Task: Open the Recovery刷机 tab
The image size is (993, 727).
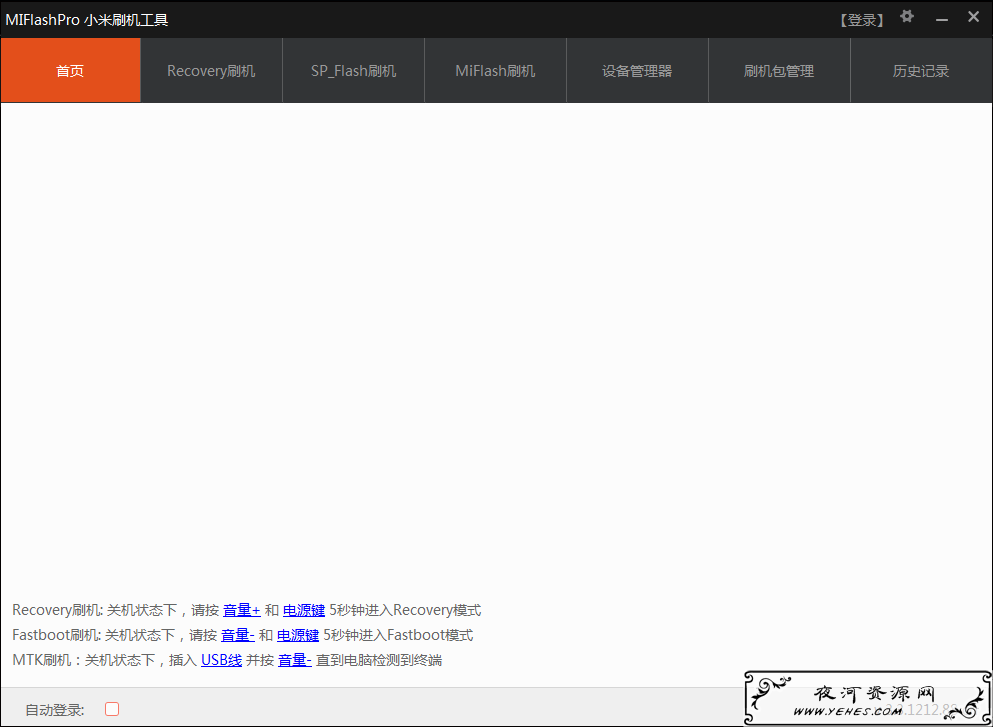Action: [x=212, y=70]
